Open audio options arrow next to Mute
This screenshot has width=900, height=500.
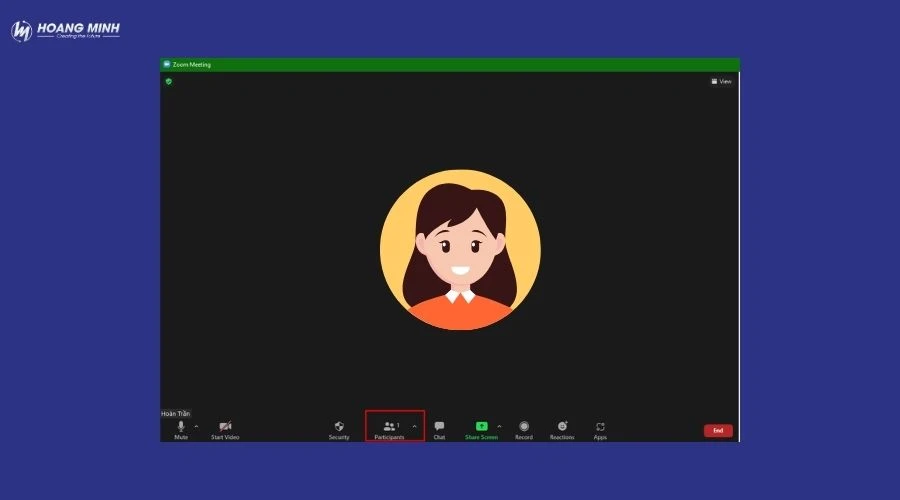tap(196, 427)
